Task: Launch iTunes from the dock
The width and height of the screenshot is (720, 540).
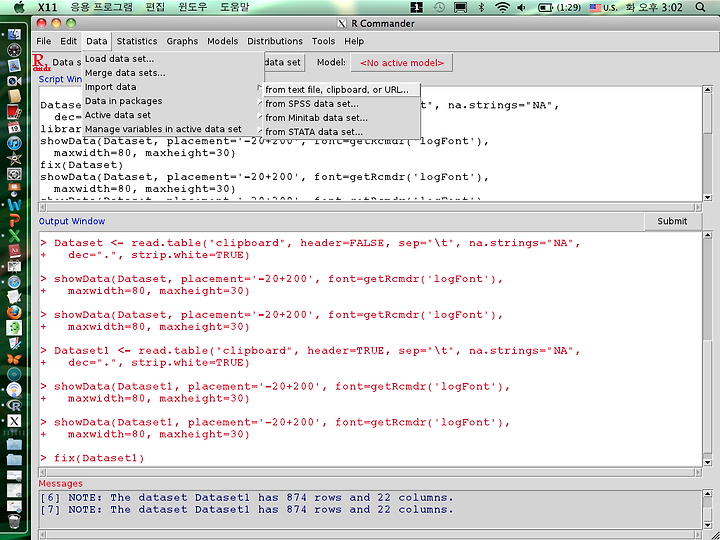Action: (14, 143)
